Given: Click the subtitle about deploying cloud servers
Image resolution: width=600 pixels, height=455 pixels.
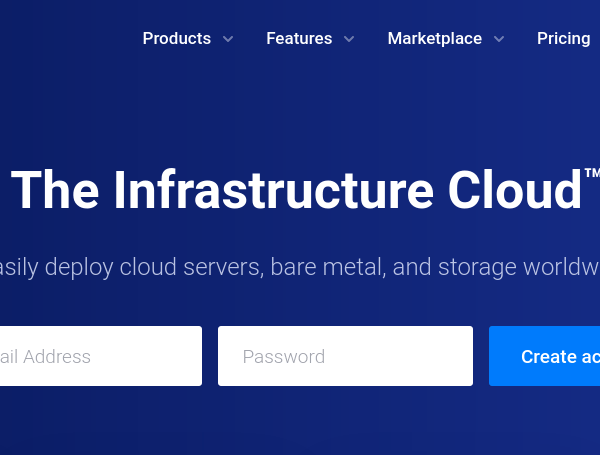Looking at the screenshot, I should click(300, 267).
